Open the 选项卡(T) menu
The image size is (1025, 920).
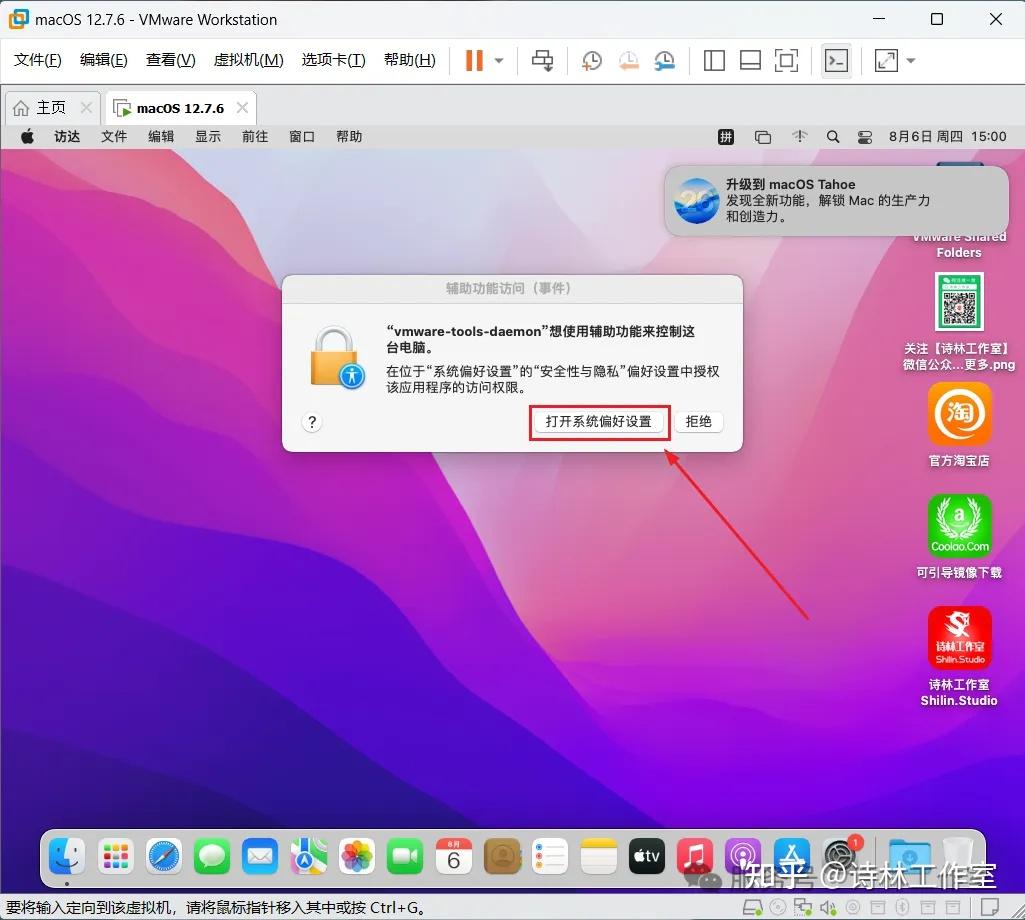tap(333, 60)
